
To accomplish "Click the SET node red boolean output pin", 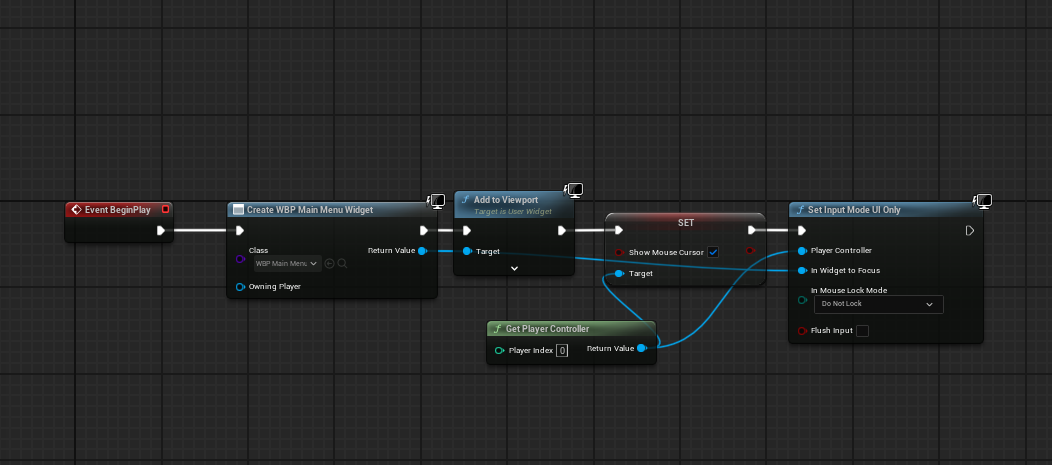I will click(x=751, y=251).
